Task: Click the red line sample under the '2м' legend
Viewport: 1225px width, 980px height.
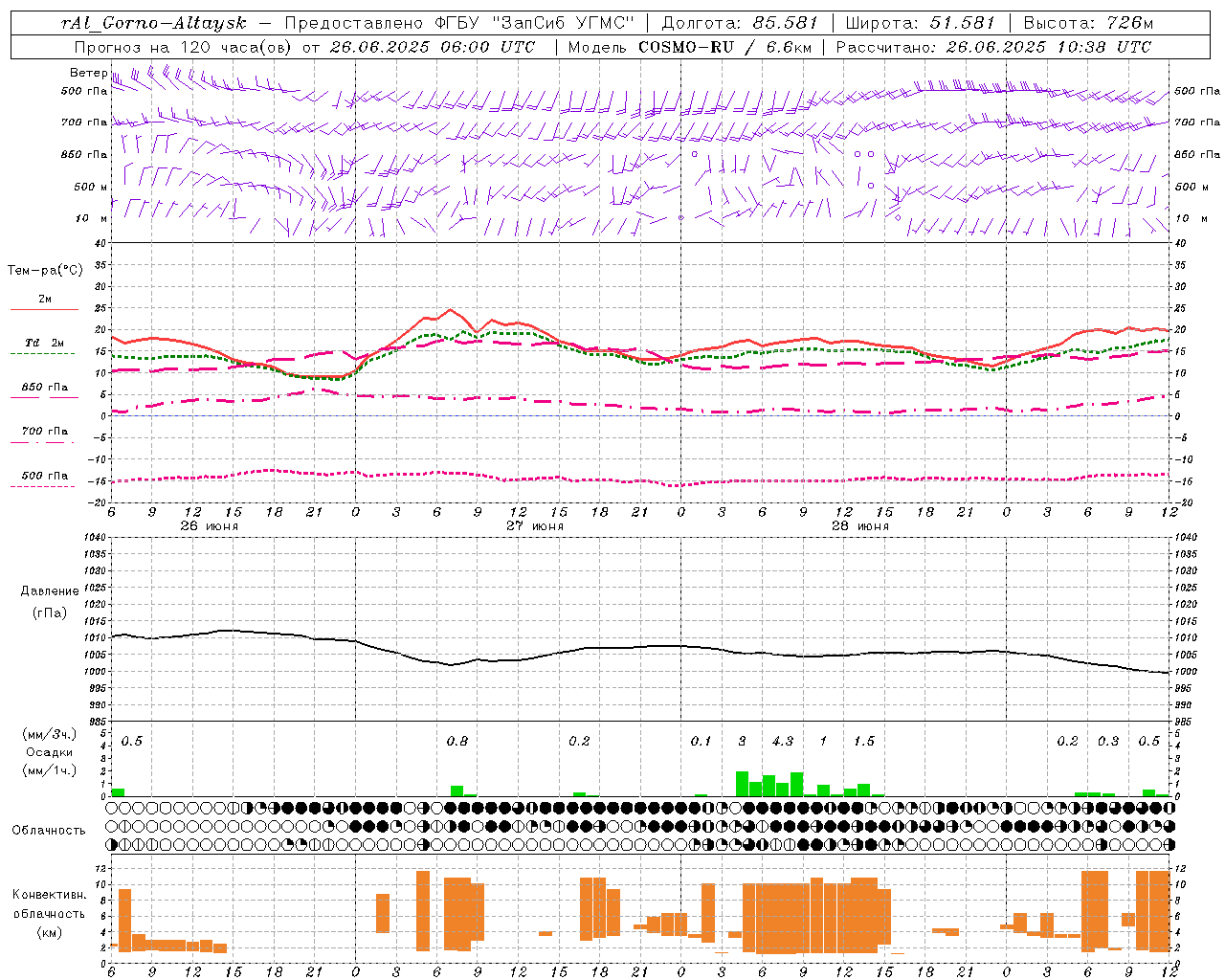Action: click(x=44, y=309)
